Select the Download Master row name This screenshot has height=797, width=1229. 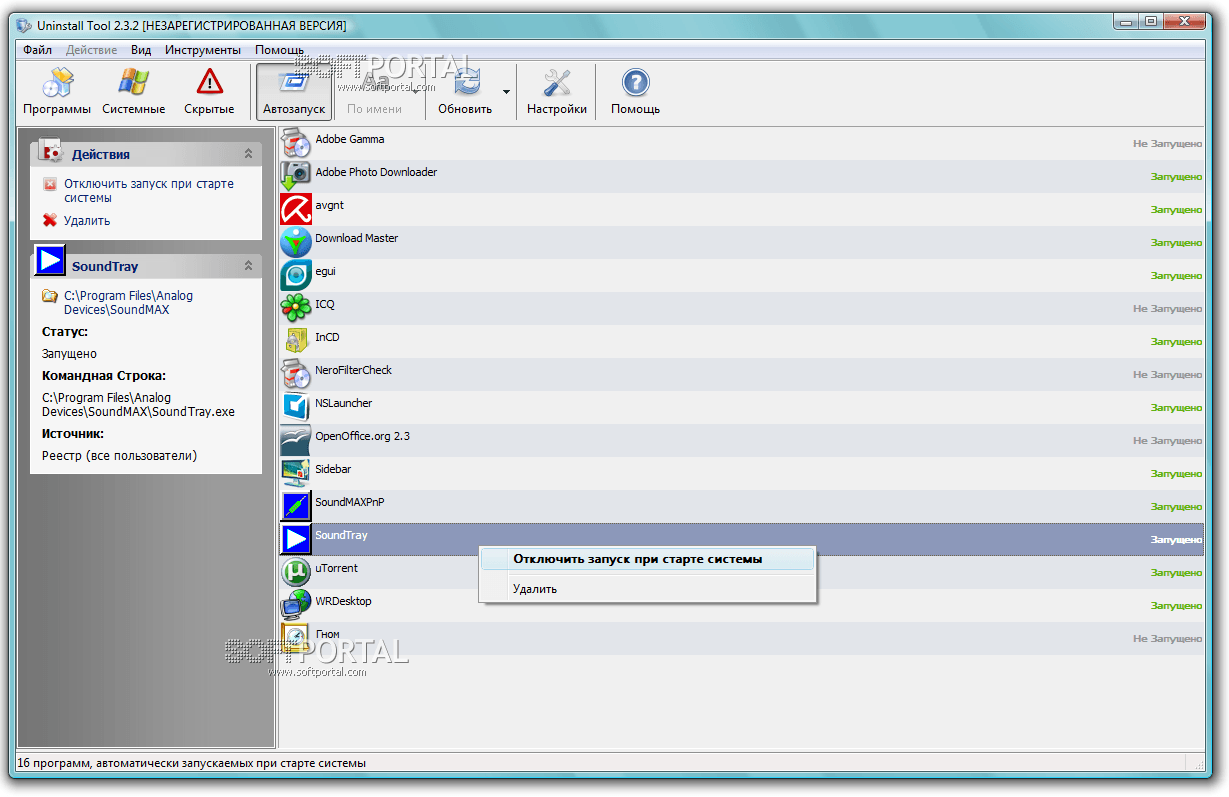(x=357, y=238)
